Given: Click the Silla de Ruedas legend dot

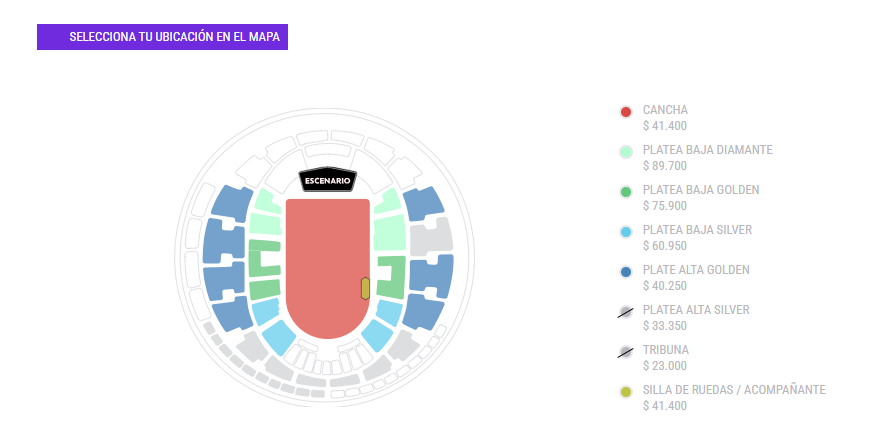Looking at the screenshot, I should (626, 392).
